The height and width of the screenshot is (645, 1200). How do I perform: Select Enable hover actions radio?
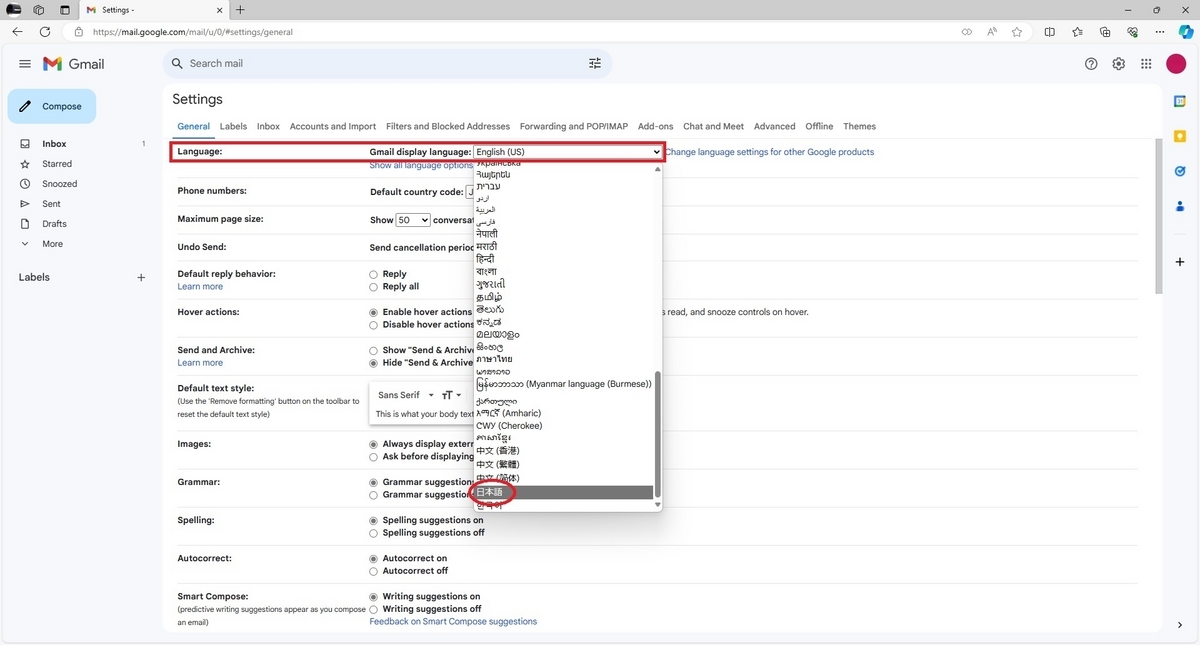(374, 312)
